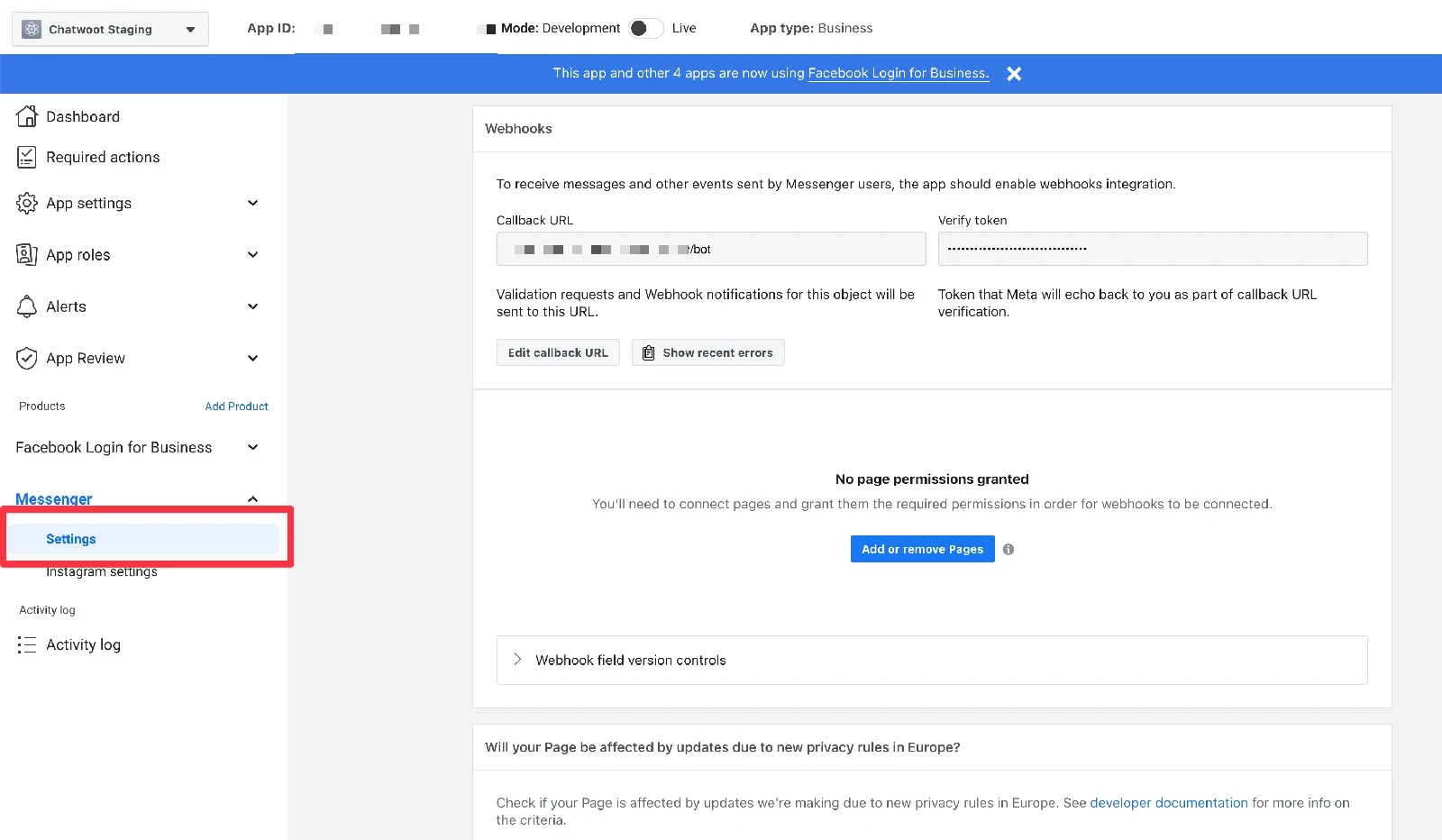Click the App roles badge icon

[27, 254]
